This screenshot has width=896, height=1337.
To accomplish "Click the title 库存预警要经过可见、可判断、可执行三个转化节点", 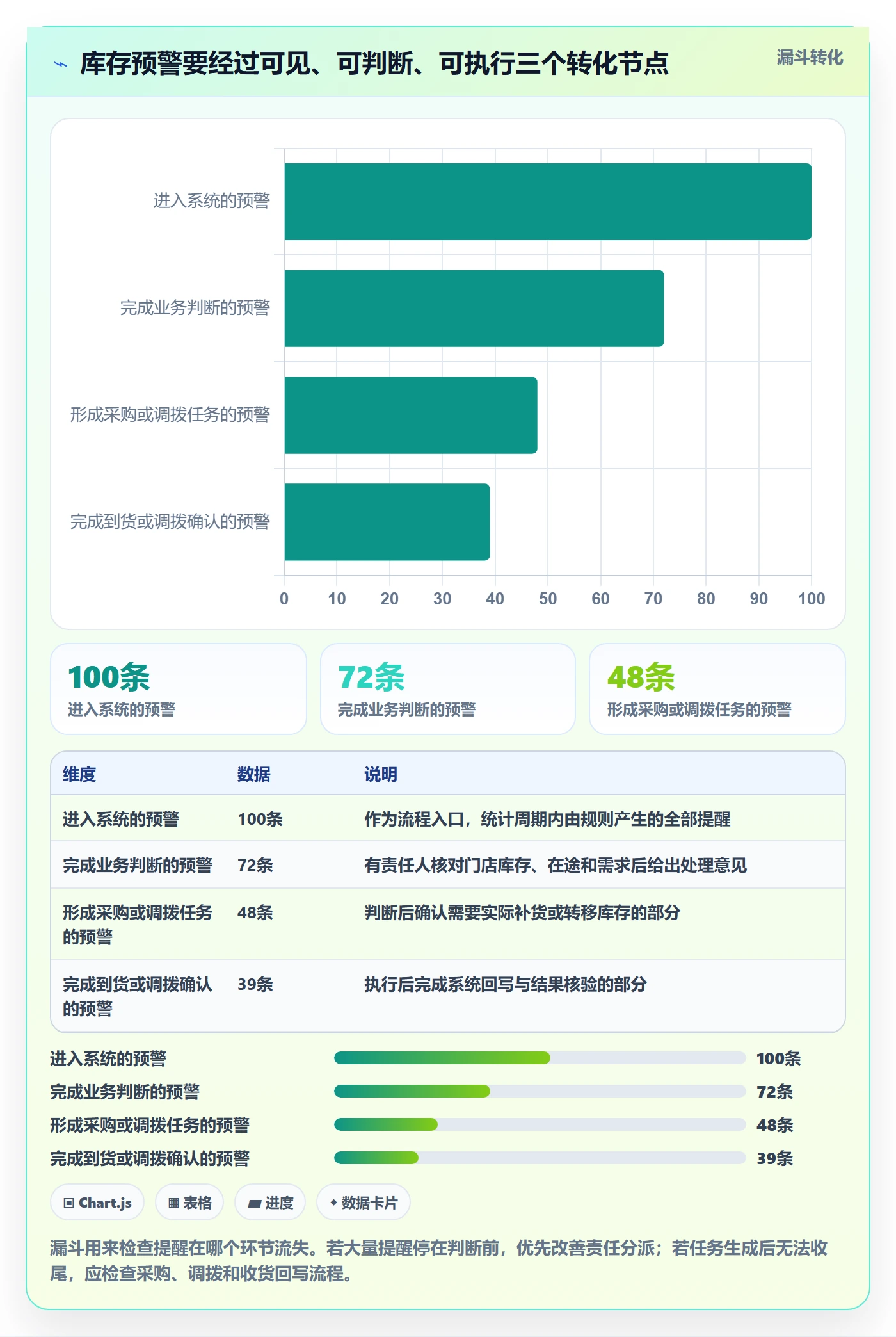I will pos(374,63).
